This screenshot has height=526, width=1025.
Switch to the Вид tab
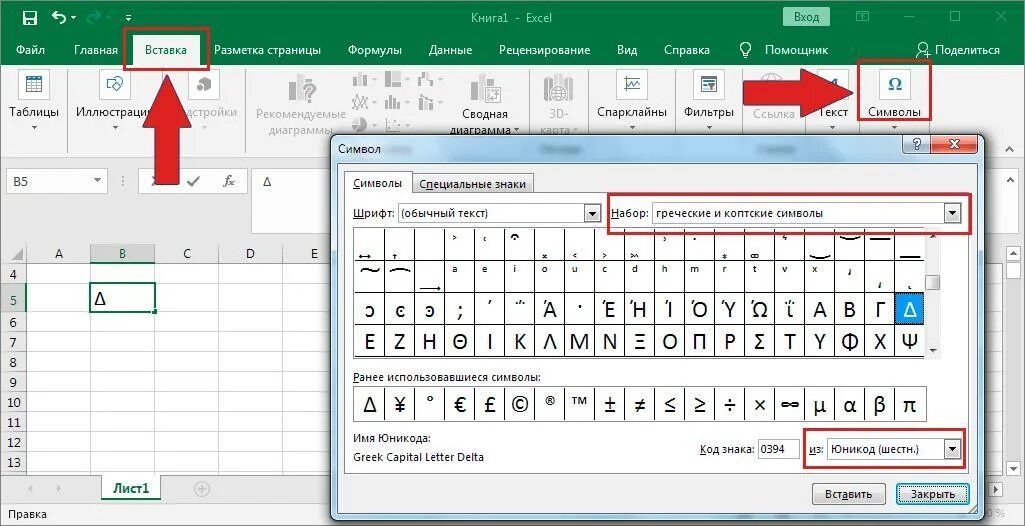coord(627,50)
